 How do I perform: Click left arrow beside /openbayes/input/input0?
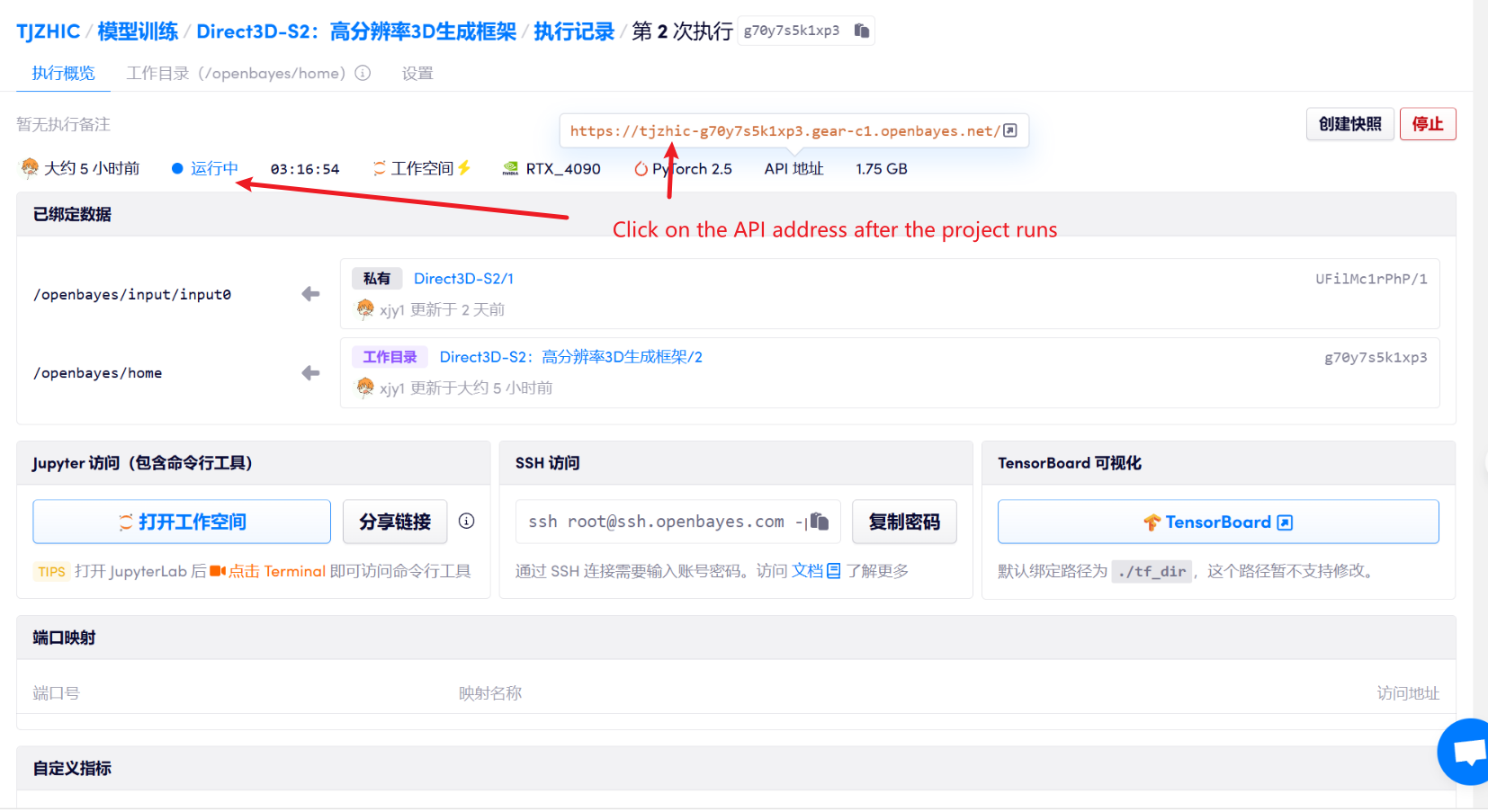pos(310,294)
